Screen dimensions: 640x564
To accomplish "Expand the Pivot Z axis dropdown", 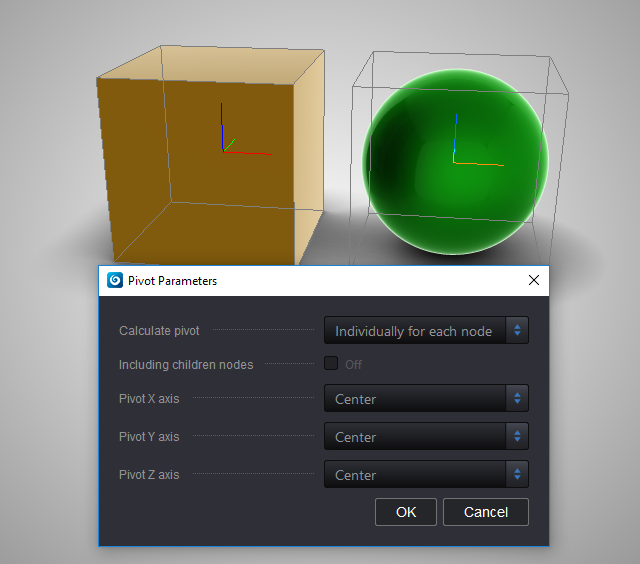I will click(426, 474).
